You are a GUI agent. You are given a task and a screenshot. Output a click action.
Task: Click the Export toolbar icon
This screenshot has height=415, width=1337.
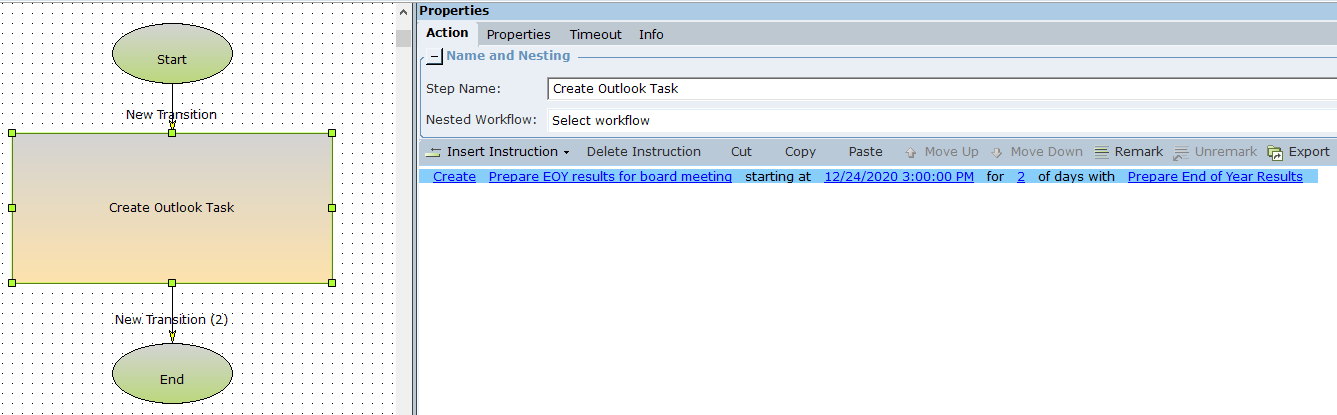(x=1275, y=153)
